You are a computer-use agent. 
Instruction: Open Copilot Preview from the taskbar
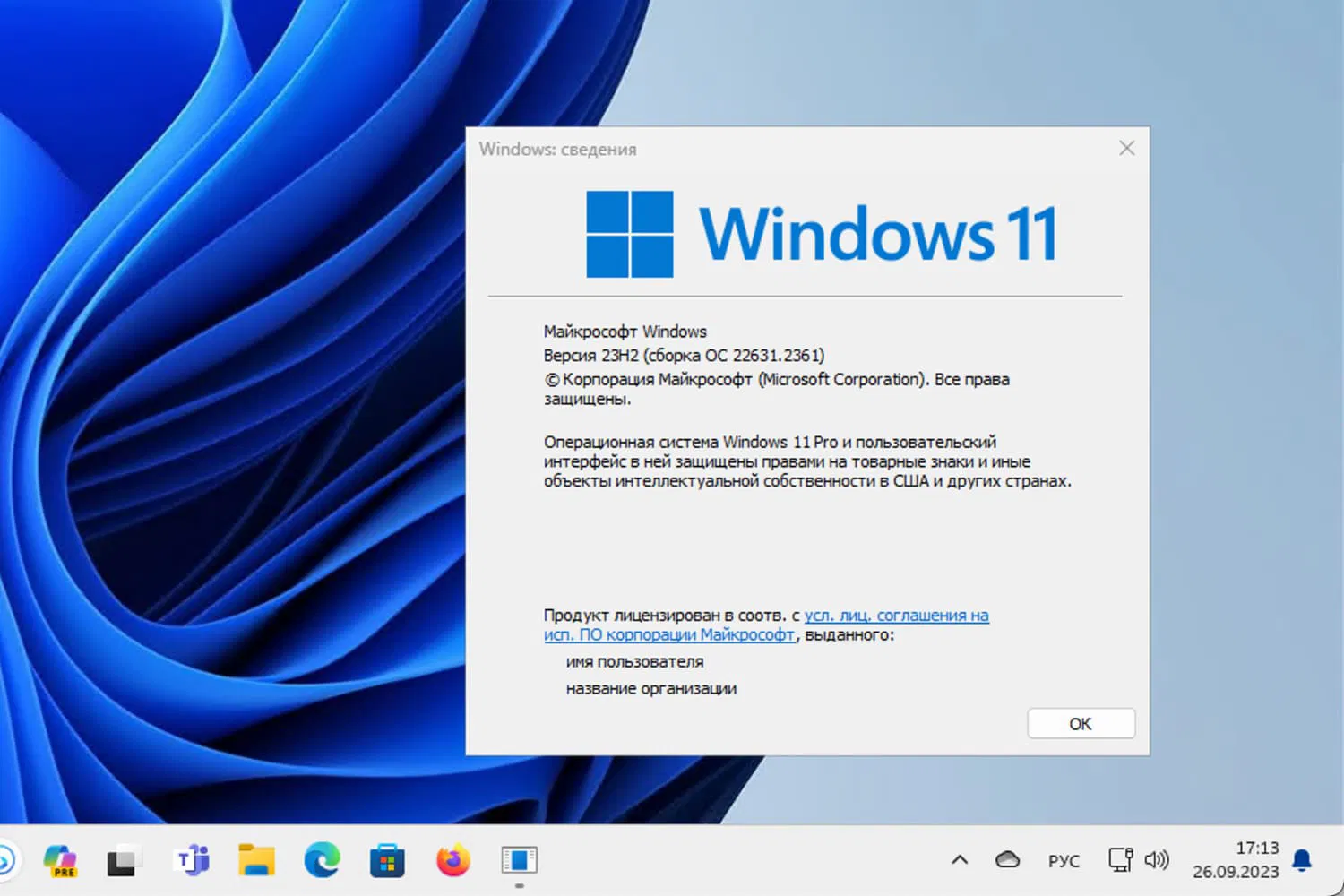60,860
